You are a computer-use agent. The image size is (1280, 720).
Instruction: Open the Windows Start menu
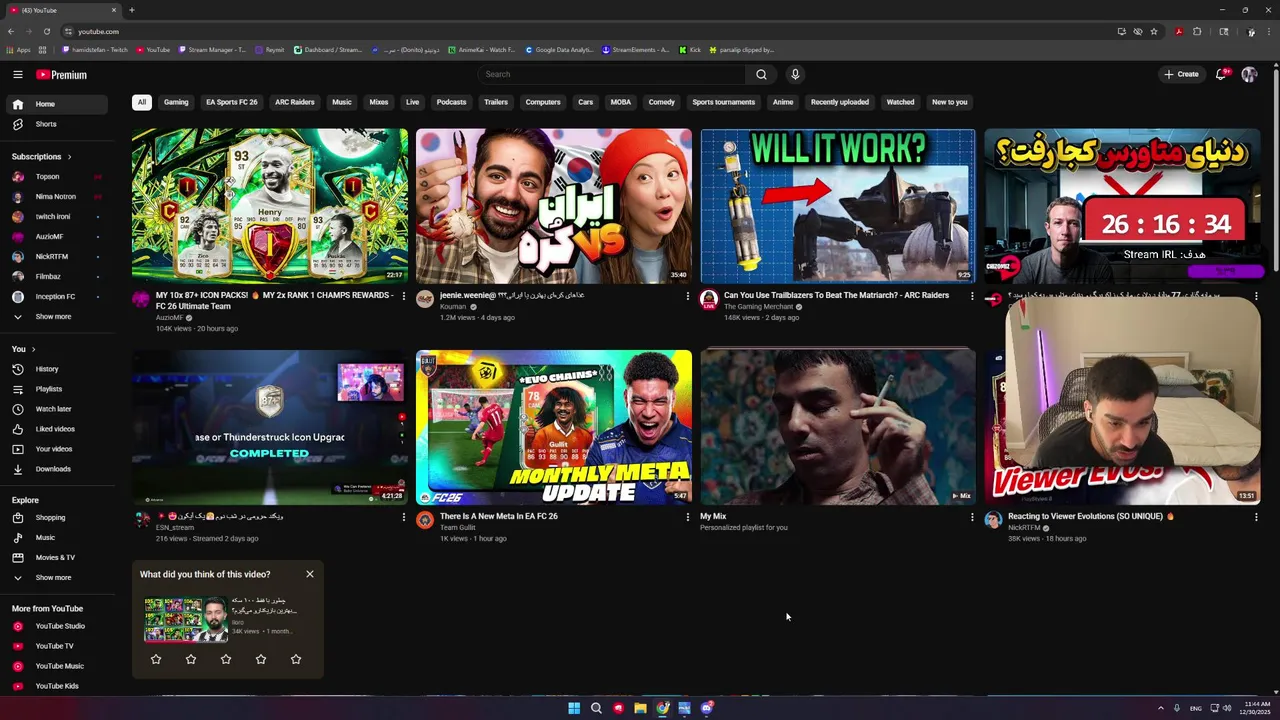point(574,708)
